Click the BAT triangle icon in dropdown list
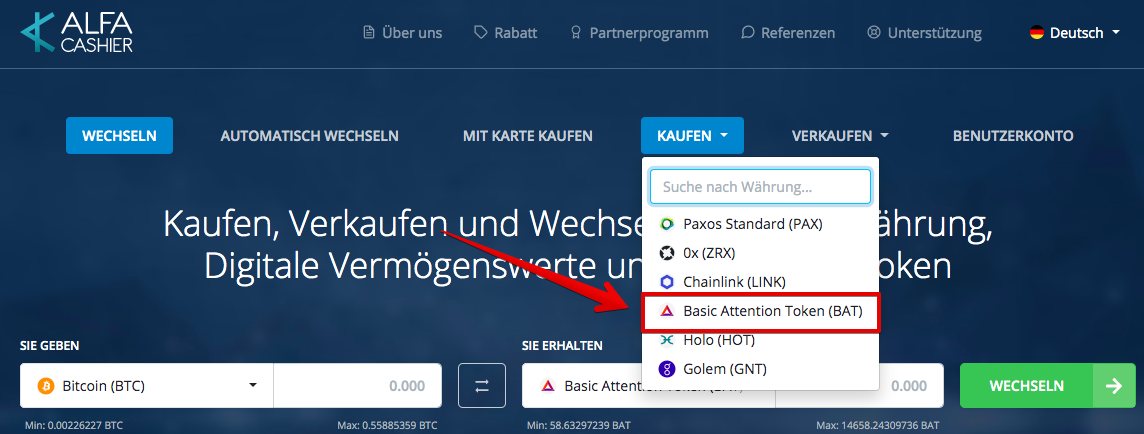 click(x=666, y=311)
